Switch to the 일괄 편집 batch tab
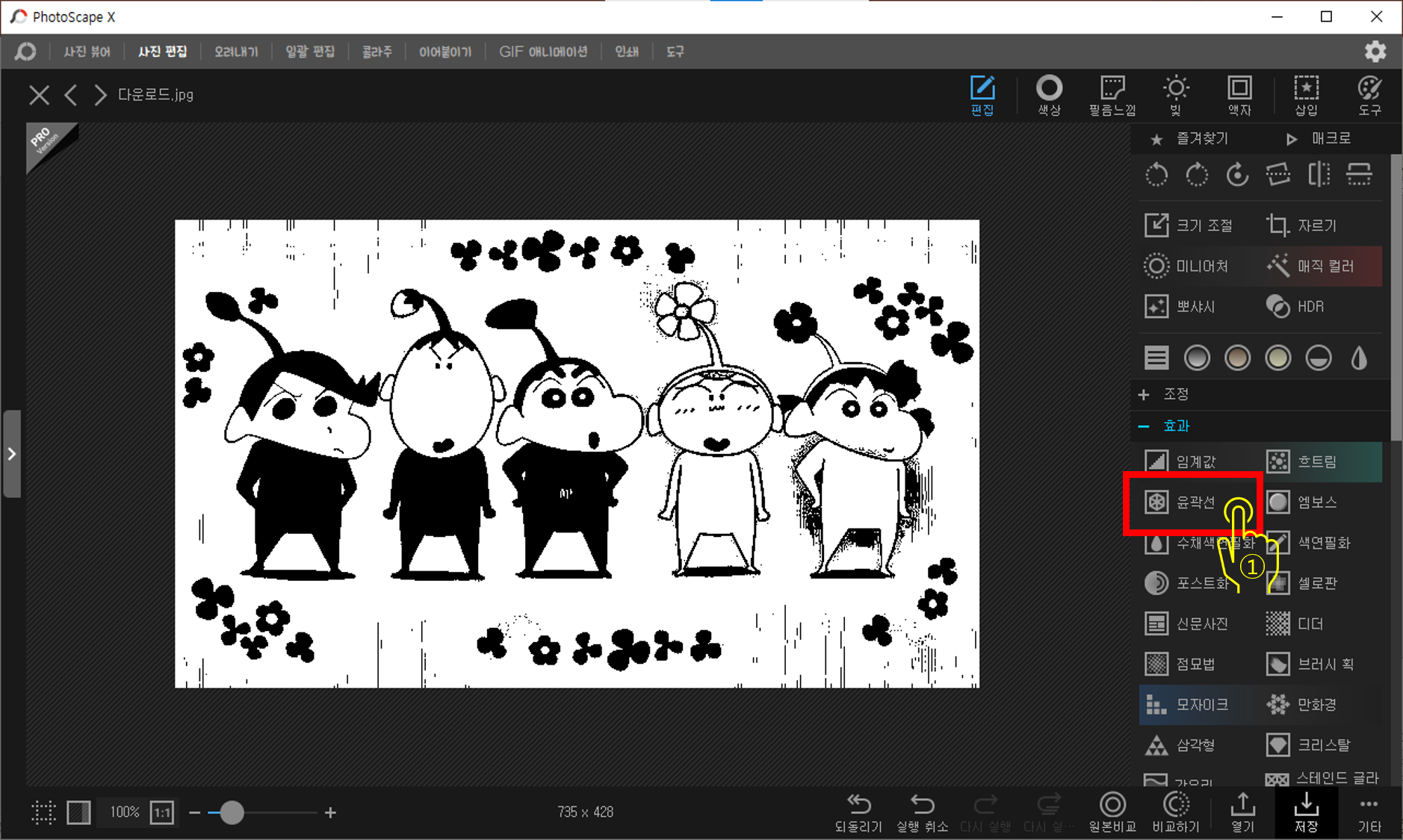This screenshot has width=1403, height=840. (x=310, y=52)
